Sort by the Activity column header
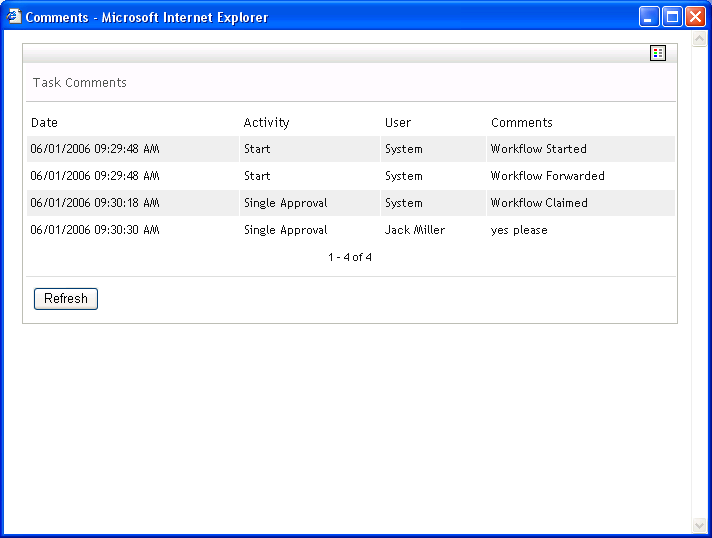Screen dimensions: 712x538 pyautogui.click(x=266, y=123)
